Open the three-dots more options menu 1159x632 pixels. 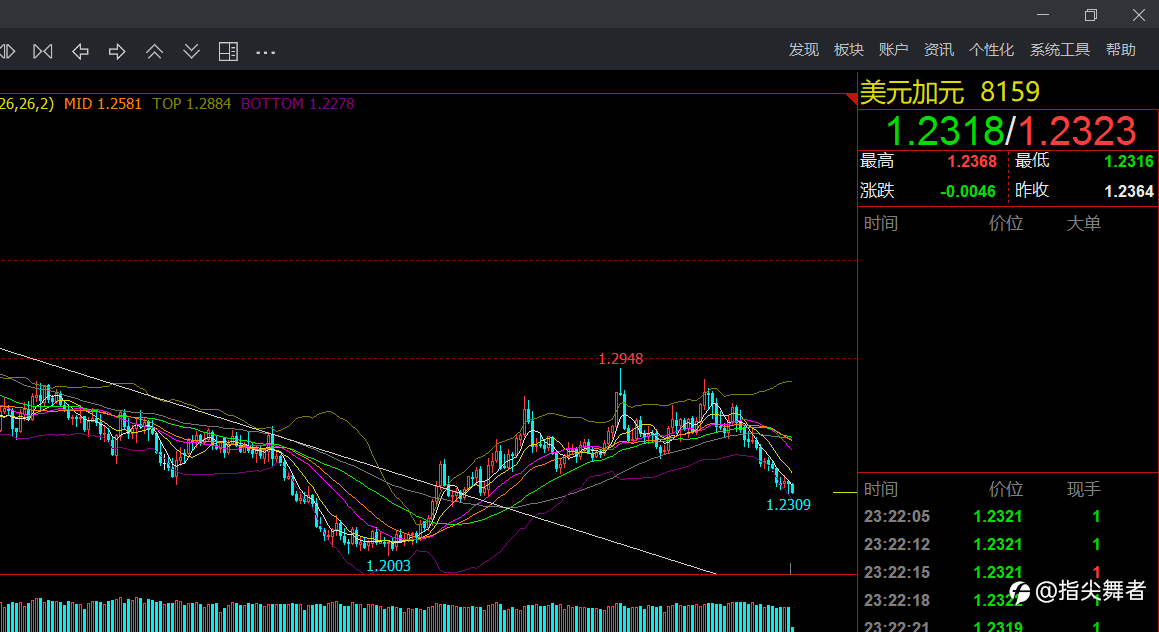[265, 52]
